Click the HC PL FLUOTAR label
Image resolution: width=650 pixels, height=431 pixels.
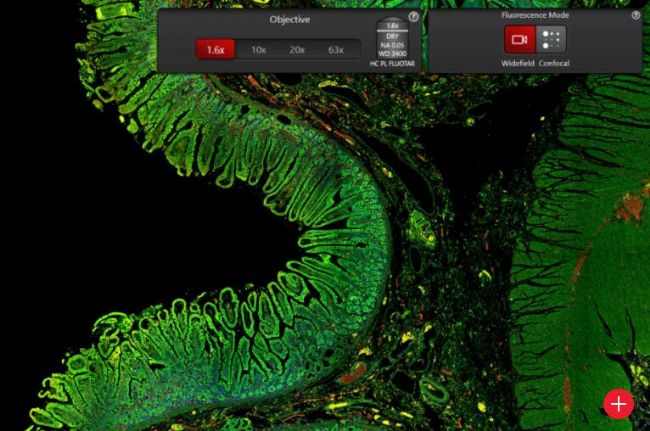(x=392, y=65)
